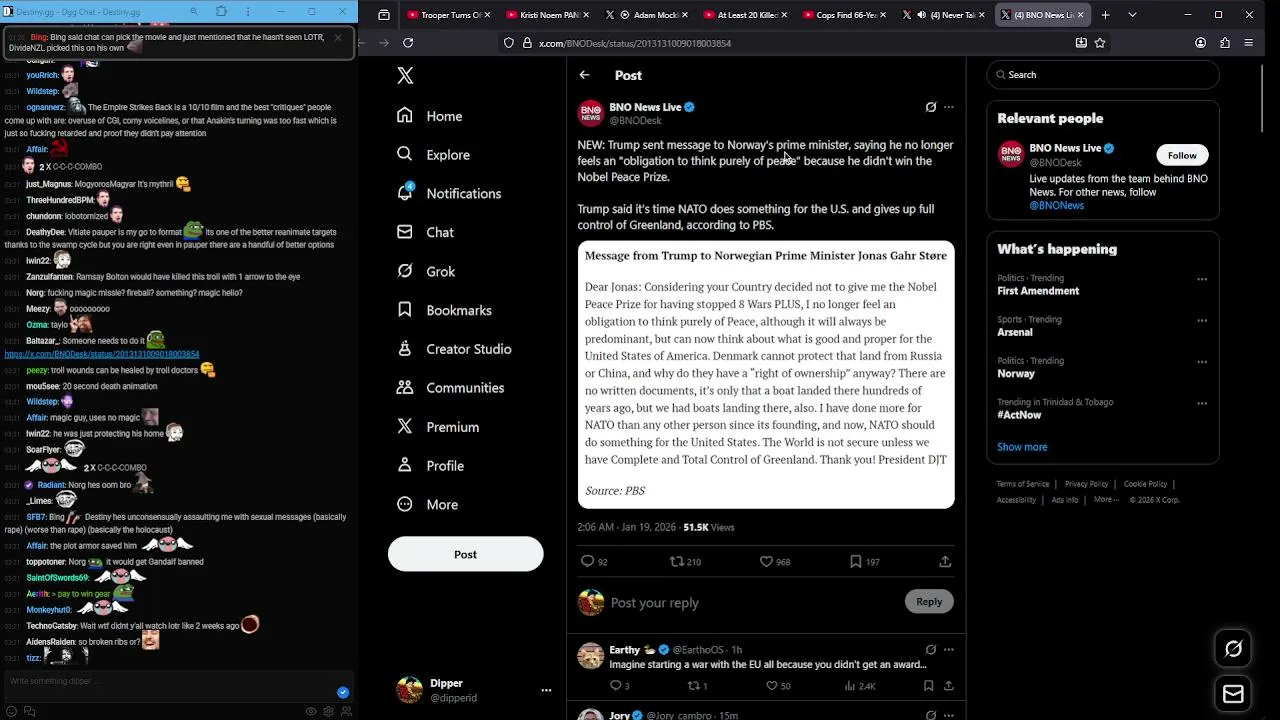Screen dimensions: 1280x720
Task: Click Show more under trends
Action: click(x=1022, y=447)
